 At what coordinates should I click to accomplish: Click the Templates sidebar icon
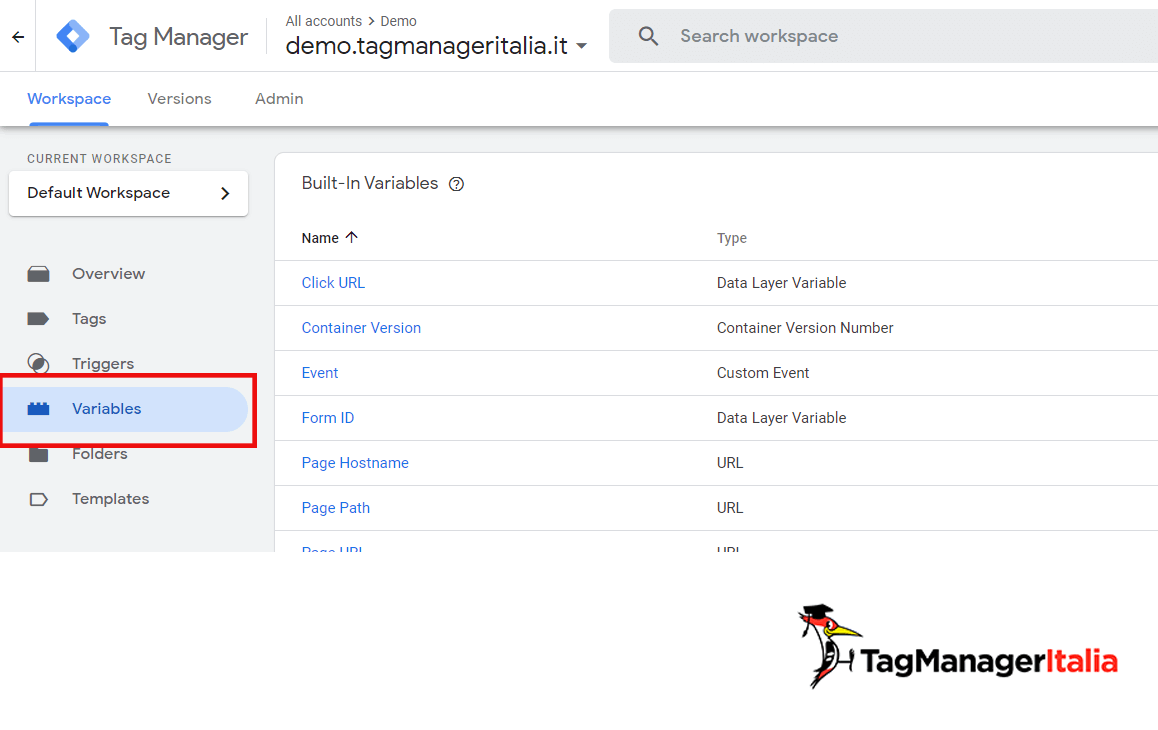click(x=38, y=499)
